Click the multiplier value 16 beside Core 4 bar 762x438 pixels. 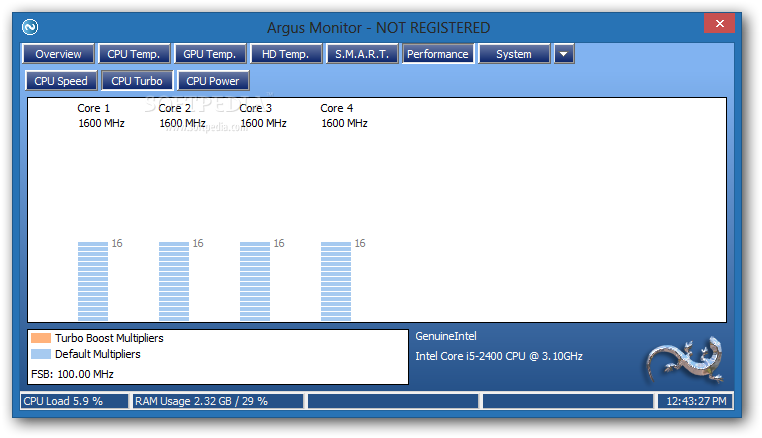(360, 243)
